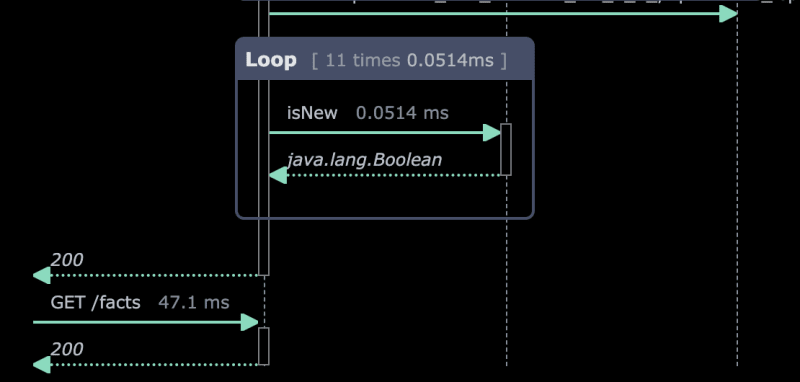Screen dimensions: 800x382
Task: Click the isNew "0.0514 ms" duration
Action: pos(402,113)
